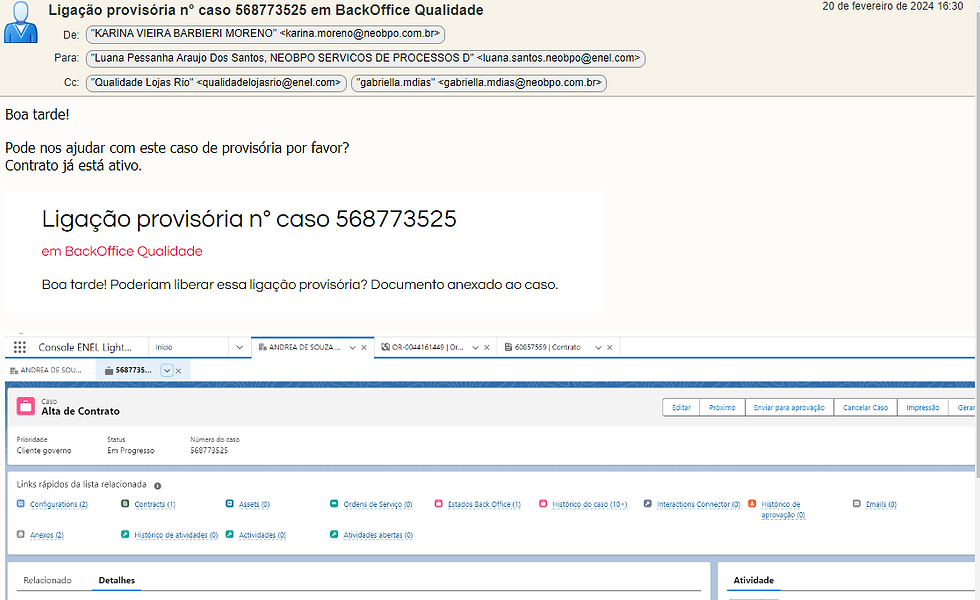Image resolution: width=980 pixels, height=600 pixels.
Task: Open 60857559 Contrato tab dropdown arrow
Action: pyautogui.click(x=598, y=348)
